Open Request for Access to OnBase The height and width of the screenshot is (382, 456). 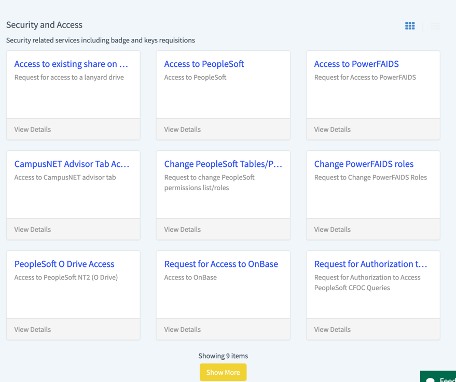tap(221, 264)
